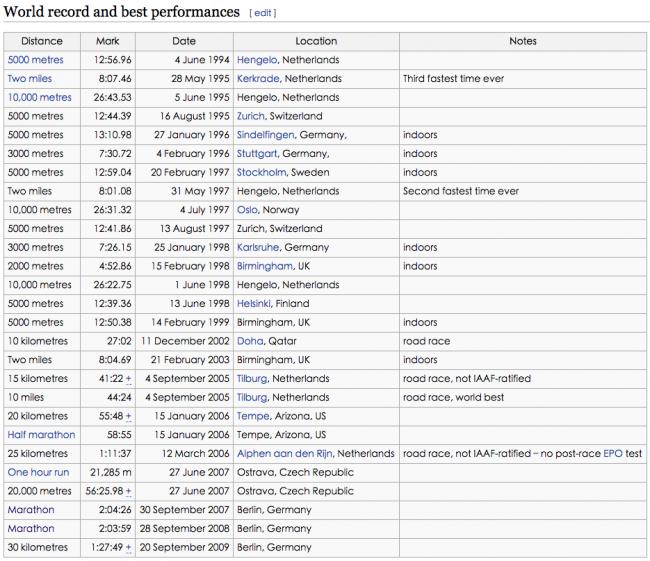
Task: Open the One hour run link
Action: [x=39, y=472]
